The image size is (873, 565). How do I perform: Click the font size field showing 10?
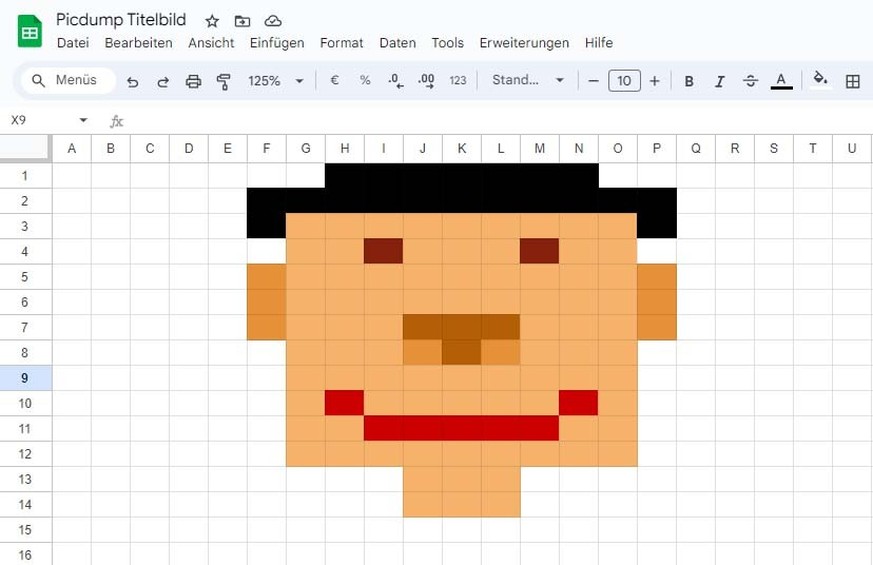pyautogui.click(x=624, y=81)
